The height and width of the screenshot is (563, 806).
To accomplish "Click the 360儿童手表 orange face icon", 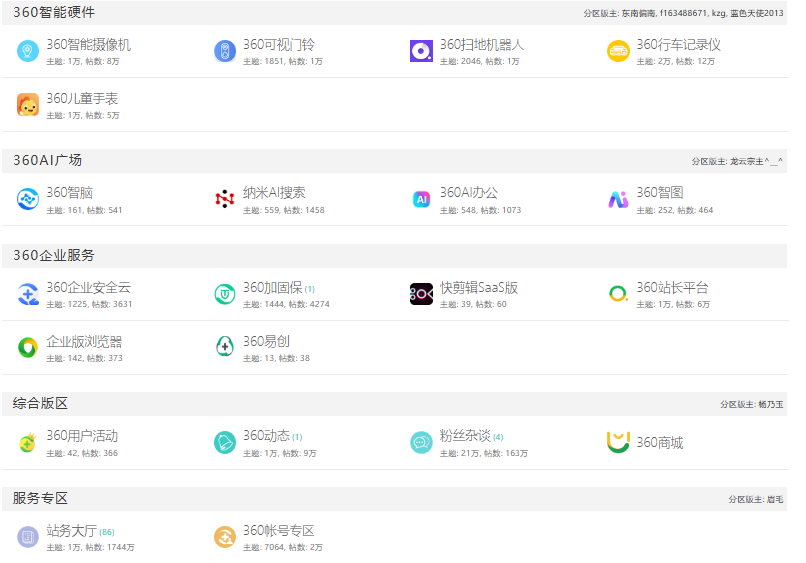I will pyautogui.click(x=28, y=105).
